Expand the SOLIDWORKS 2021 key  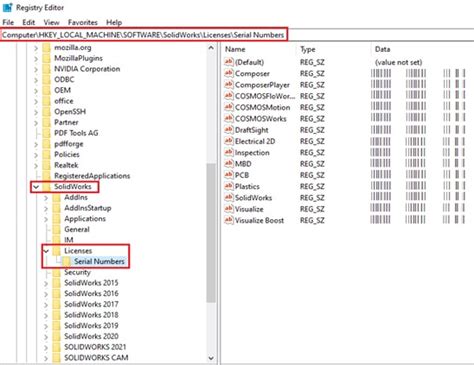click(46, 347)
